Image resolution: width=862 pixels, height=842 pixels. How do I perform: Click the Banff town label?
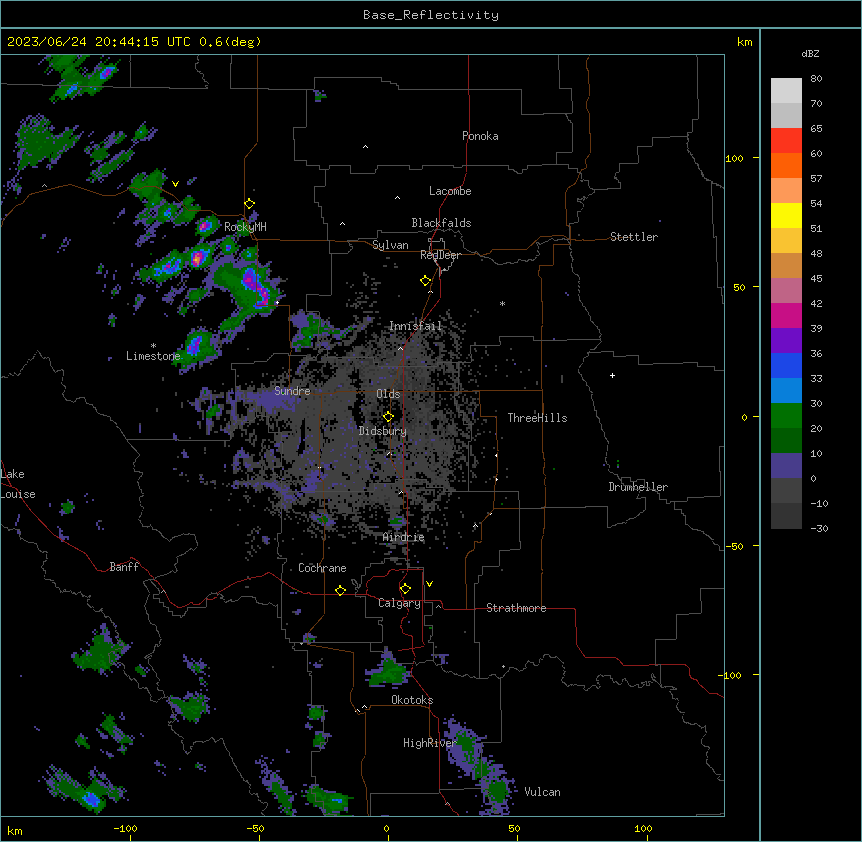click(x=124, y=567)
